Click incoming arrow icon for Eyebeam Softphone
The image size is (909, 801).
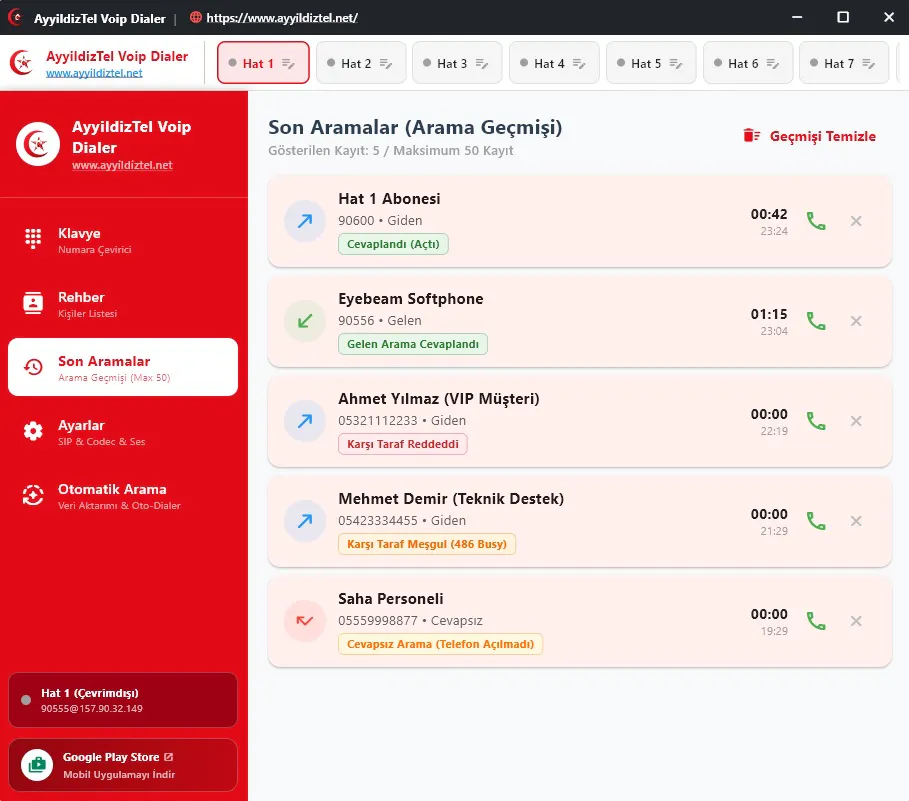tap(305, 321)
